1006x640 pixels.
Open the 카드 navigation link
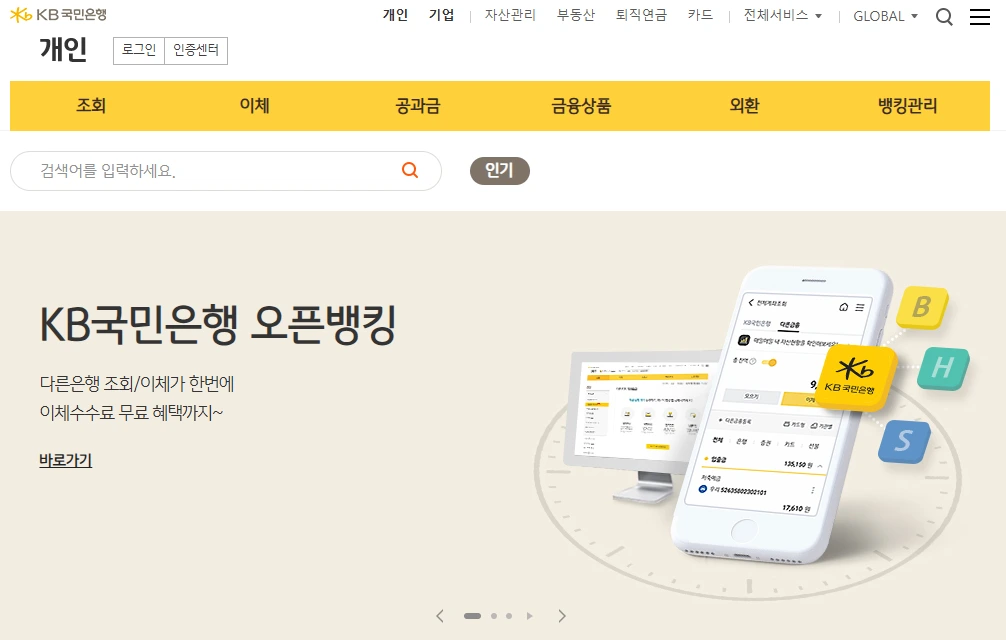[701, 15]
